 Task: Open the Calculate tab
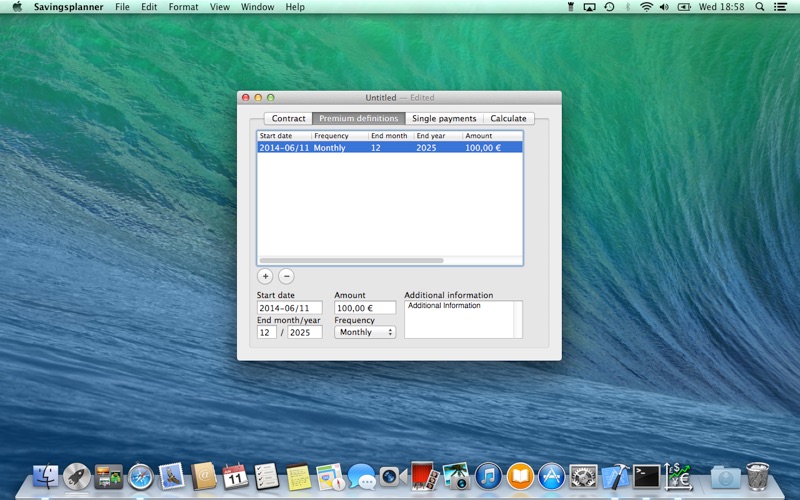[x=508, y=118]
